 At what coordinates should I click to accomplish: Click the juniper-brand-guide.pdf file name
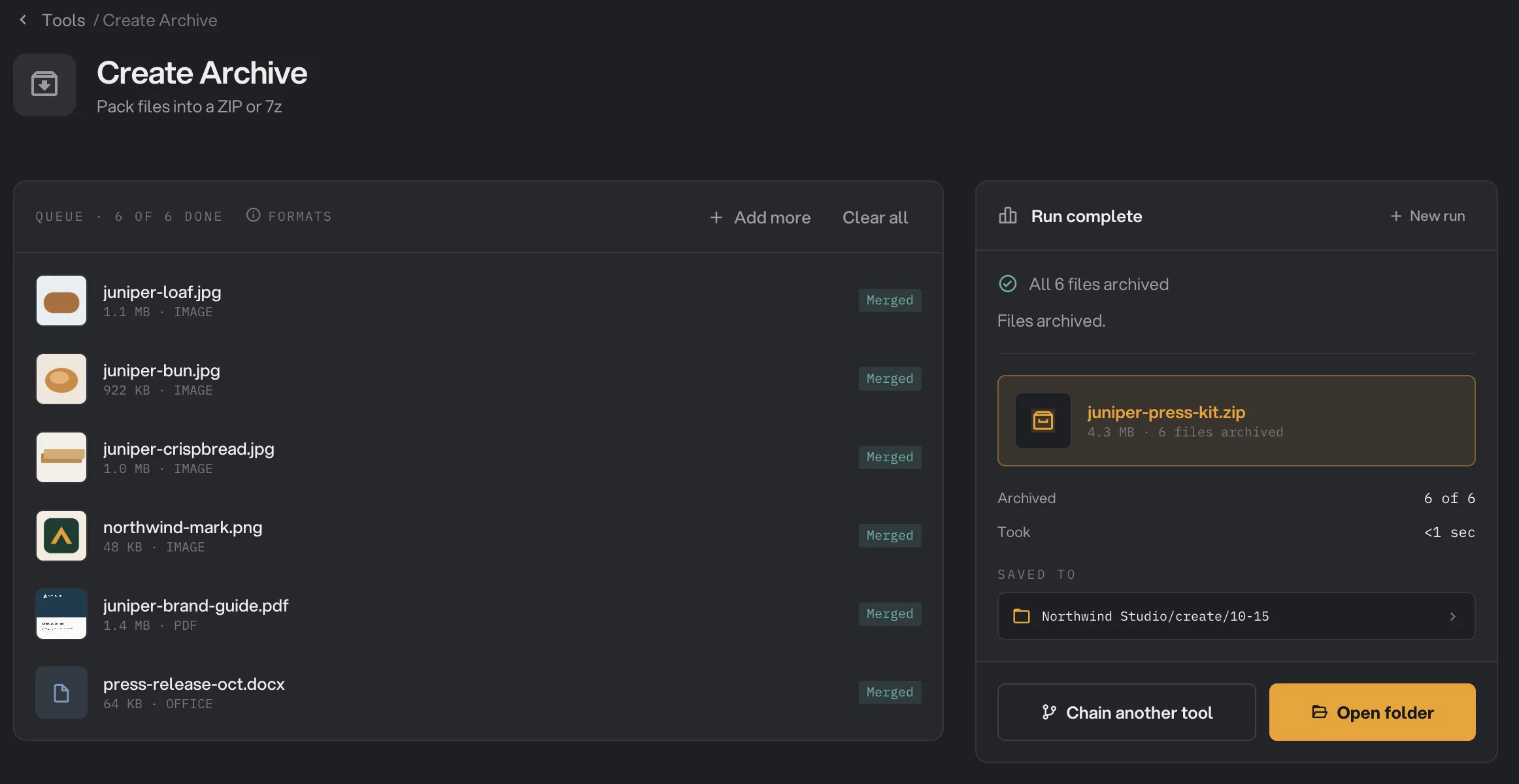[x=196, y=606]
